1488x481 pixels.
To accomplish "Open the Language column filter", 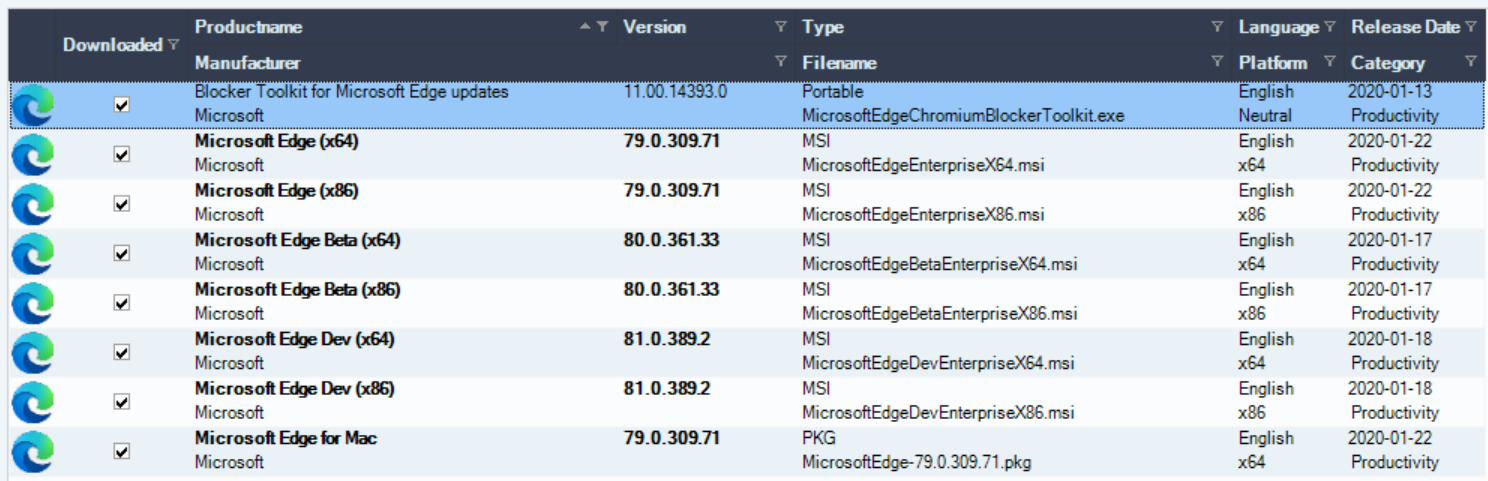I will [x=1330, y=27].
